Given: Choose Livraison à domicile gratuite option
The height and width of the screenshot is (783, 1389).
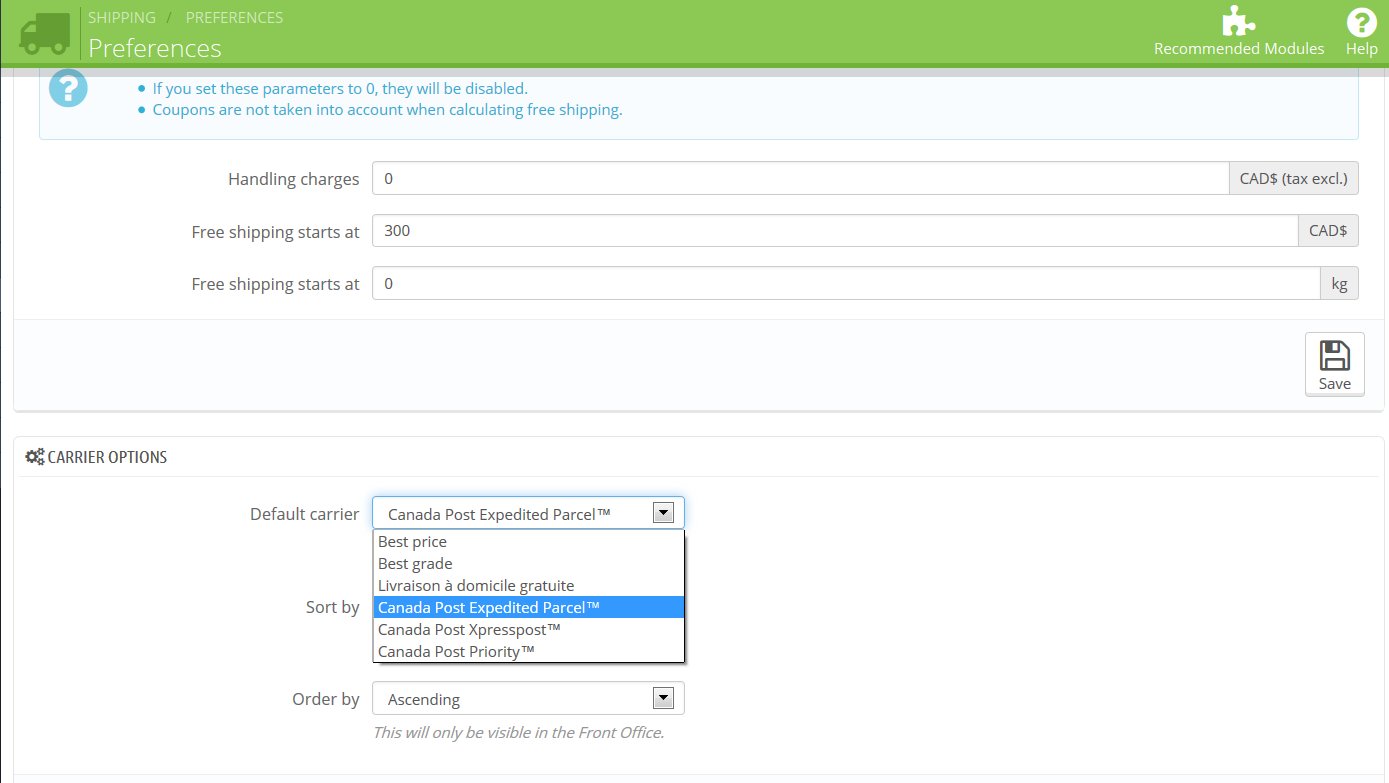Looking at the screenshot, I should pos(529,585).
